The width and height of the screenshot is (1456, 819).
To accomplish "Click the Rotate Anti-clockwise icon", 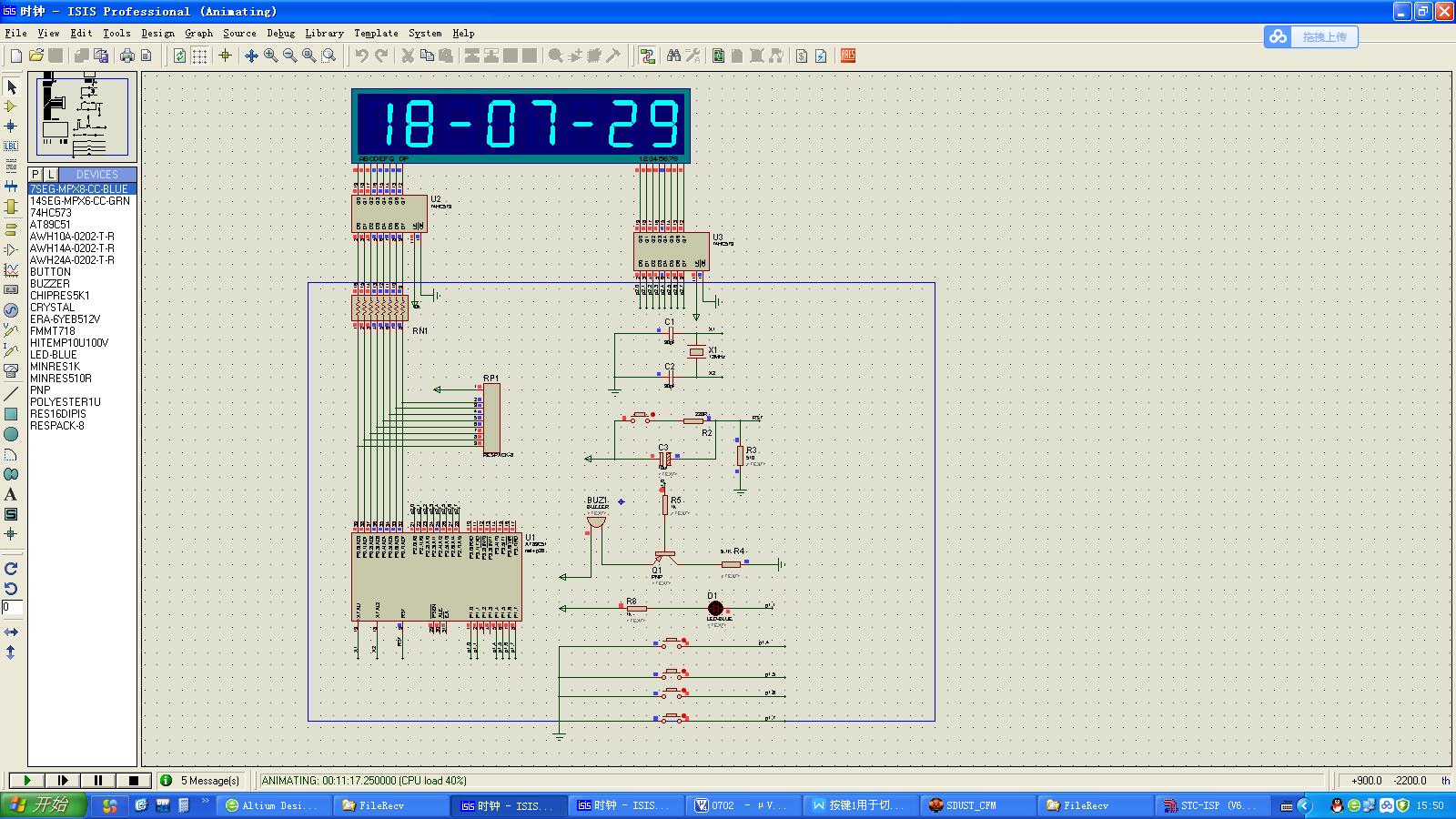I will (11, 588).
